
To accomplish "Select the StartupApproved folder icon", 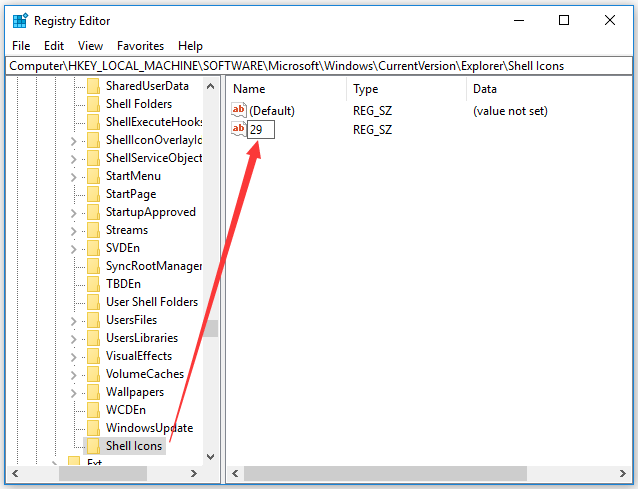I will pos(94,212).
